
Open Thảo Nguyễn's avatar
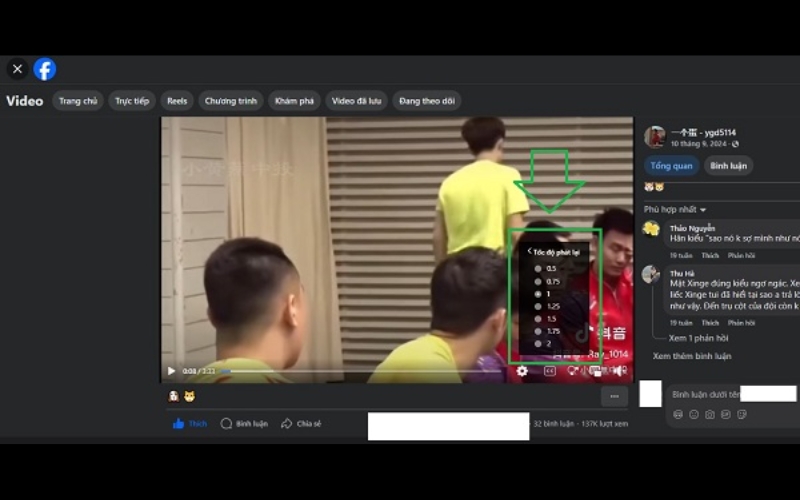tap(652, 229)
